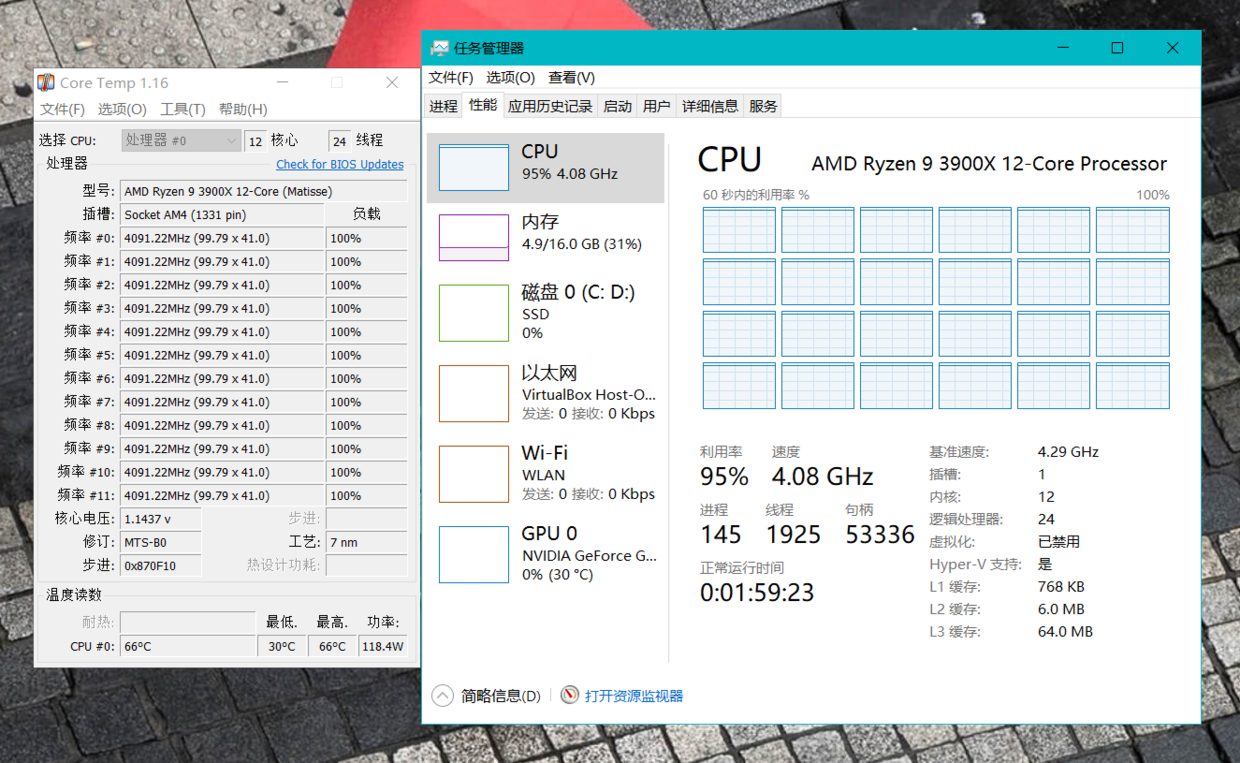Open 文件(F) menu in Task Manager
Screen dimensions: 1240x763
(x=451, y=77)
